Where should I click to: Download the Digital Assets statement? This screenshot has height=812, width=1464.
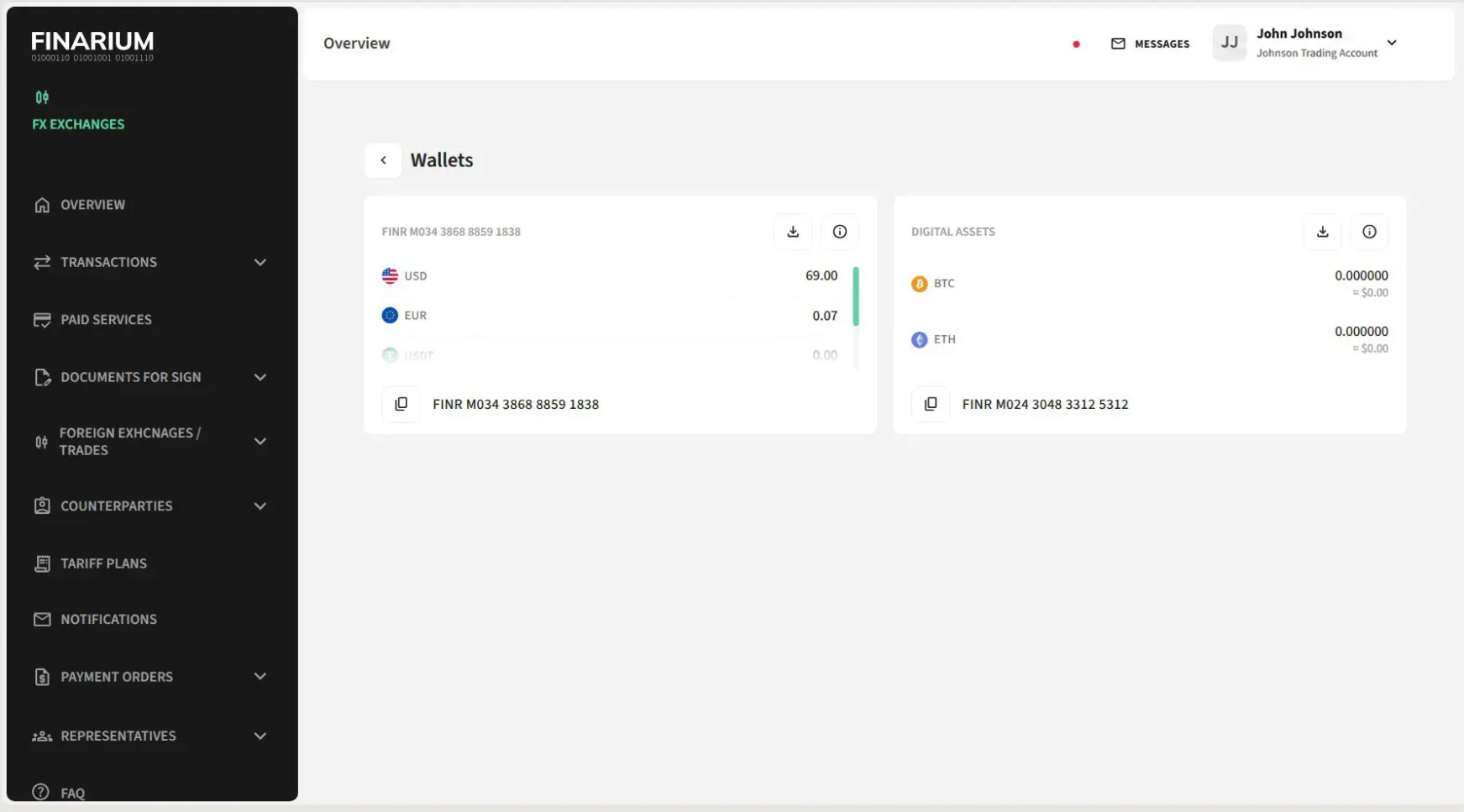point(1323,232)
